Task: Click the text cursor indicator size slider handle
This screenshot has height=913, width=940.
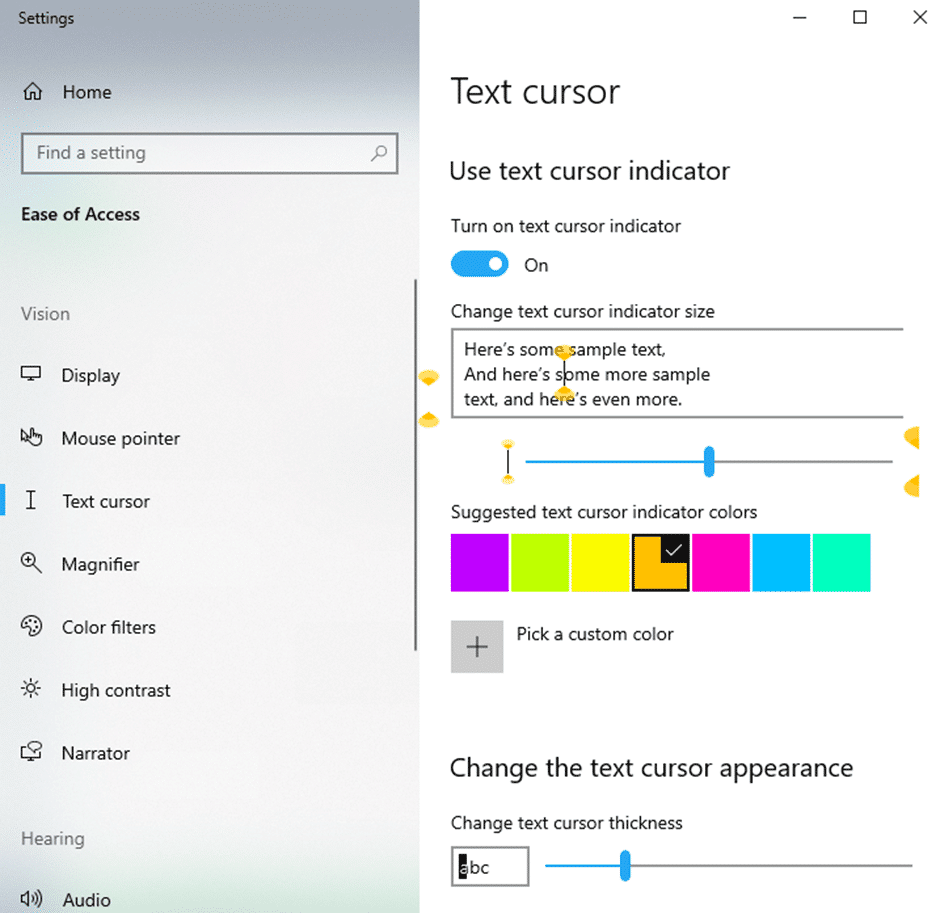Action: (x=709, y=461)
